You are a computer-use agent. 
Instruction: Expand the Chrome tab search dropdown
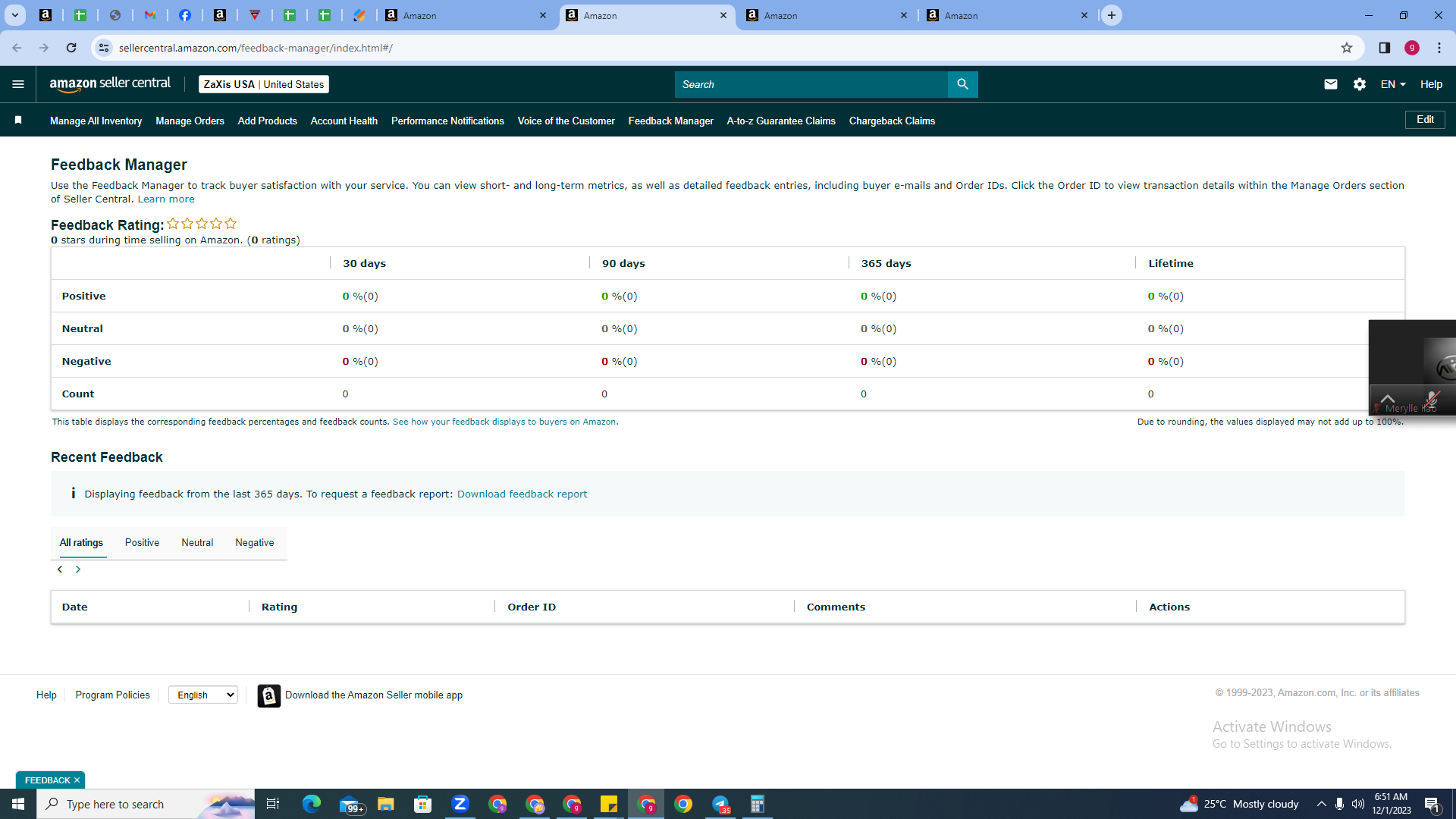(14, 15)
